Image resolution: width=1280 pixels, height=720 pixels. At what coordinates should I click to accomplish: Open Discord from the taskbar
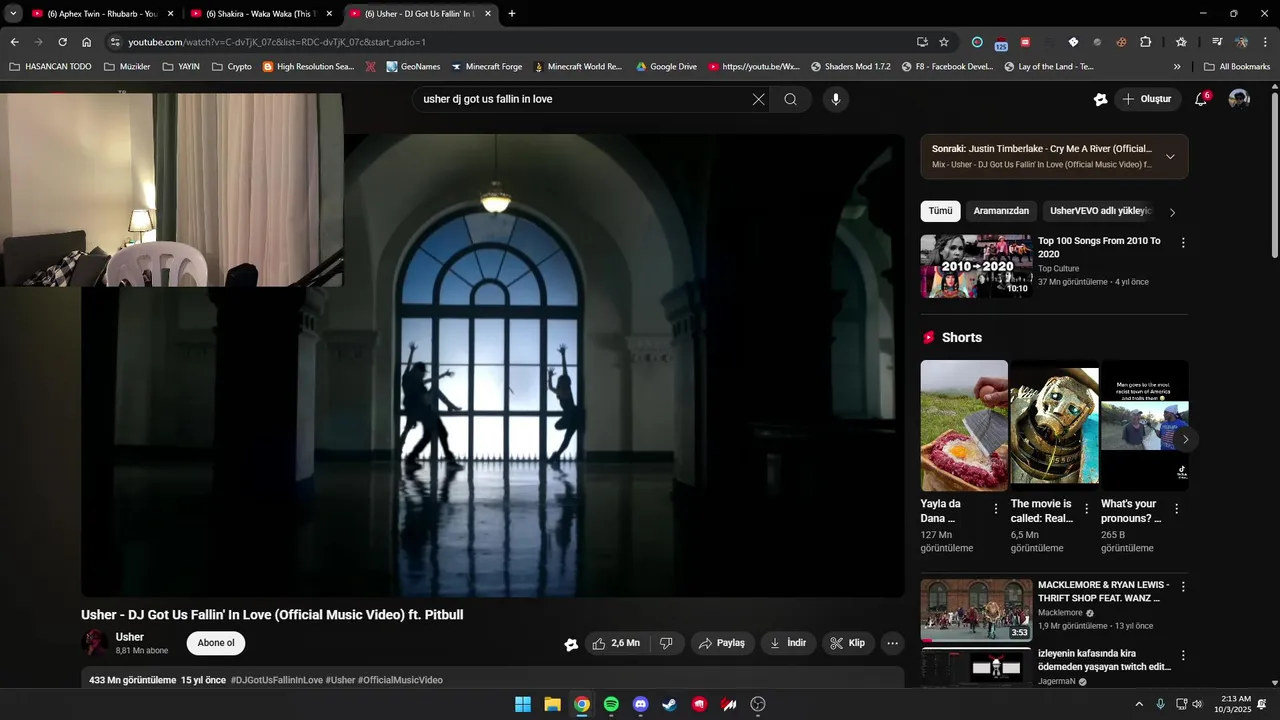[x=641, y=704]
